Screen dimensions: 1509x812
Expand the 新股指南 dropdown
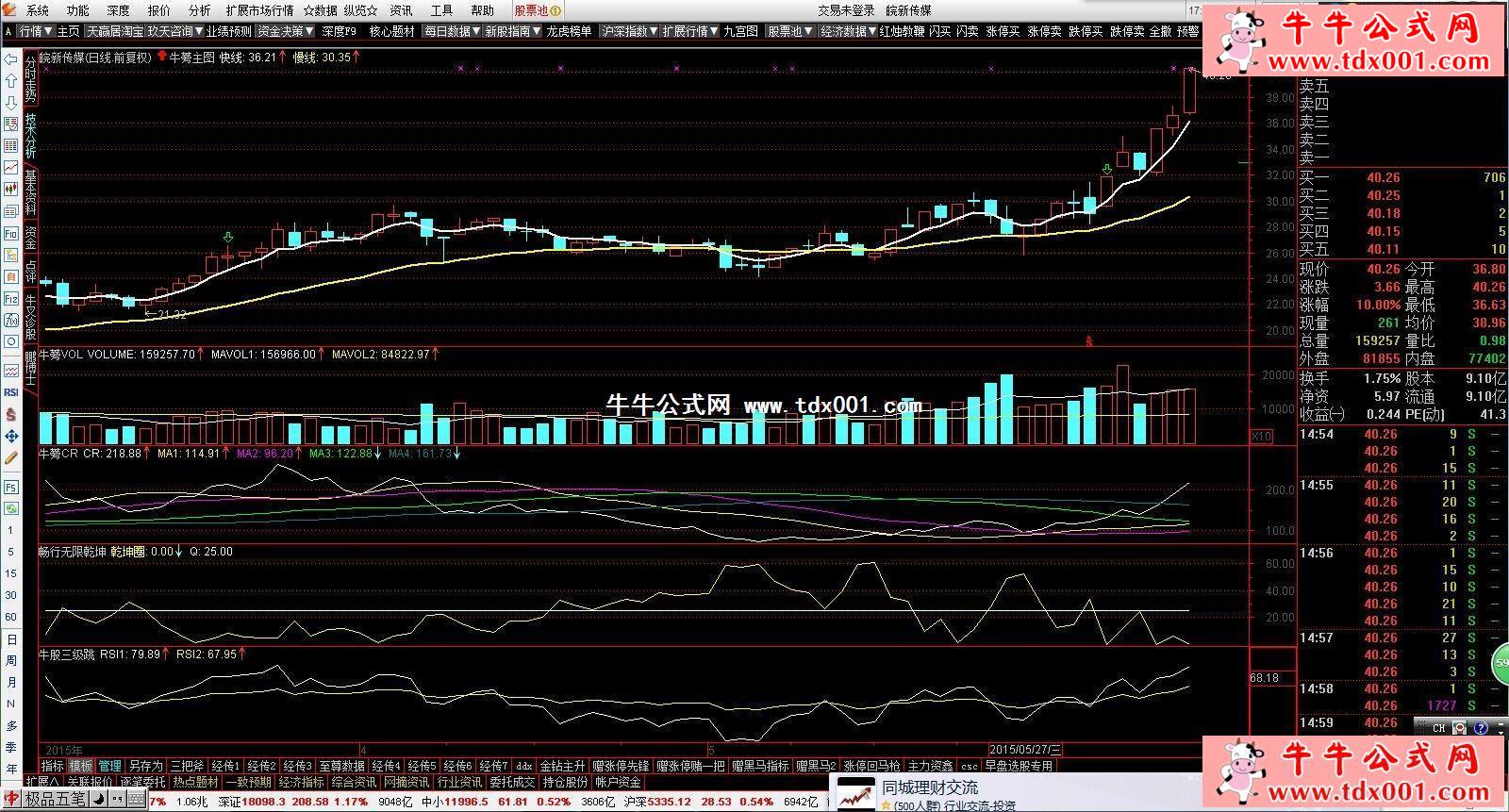512,31
